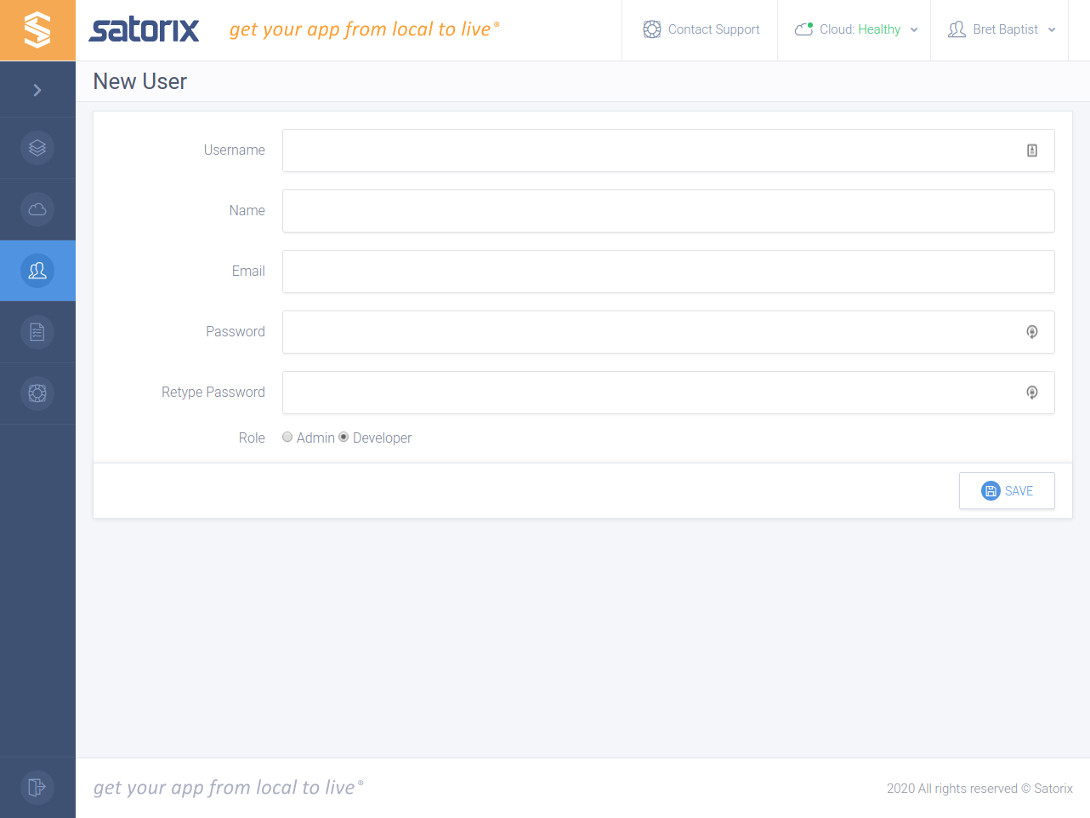This screenshot has height=818, width=1090.
Task: Open Contact Support from the header
Action: (x=714, y=29)
